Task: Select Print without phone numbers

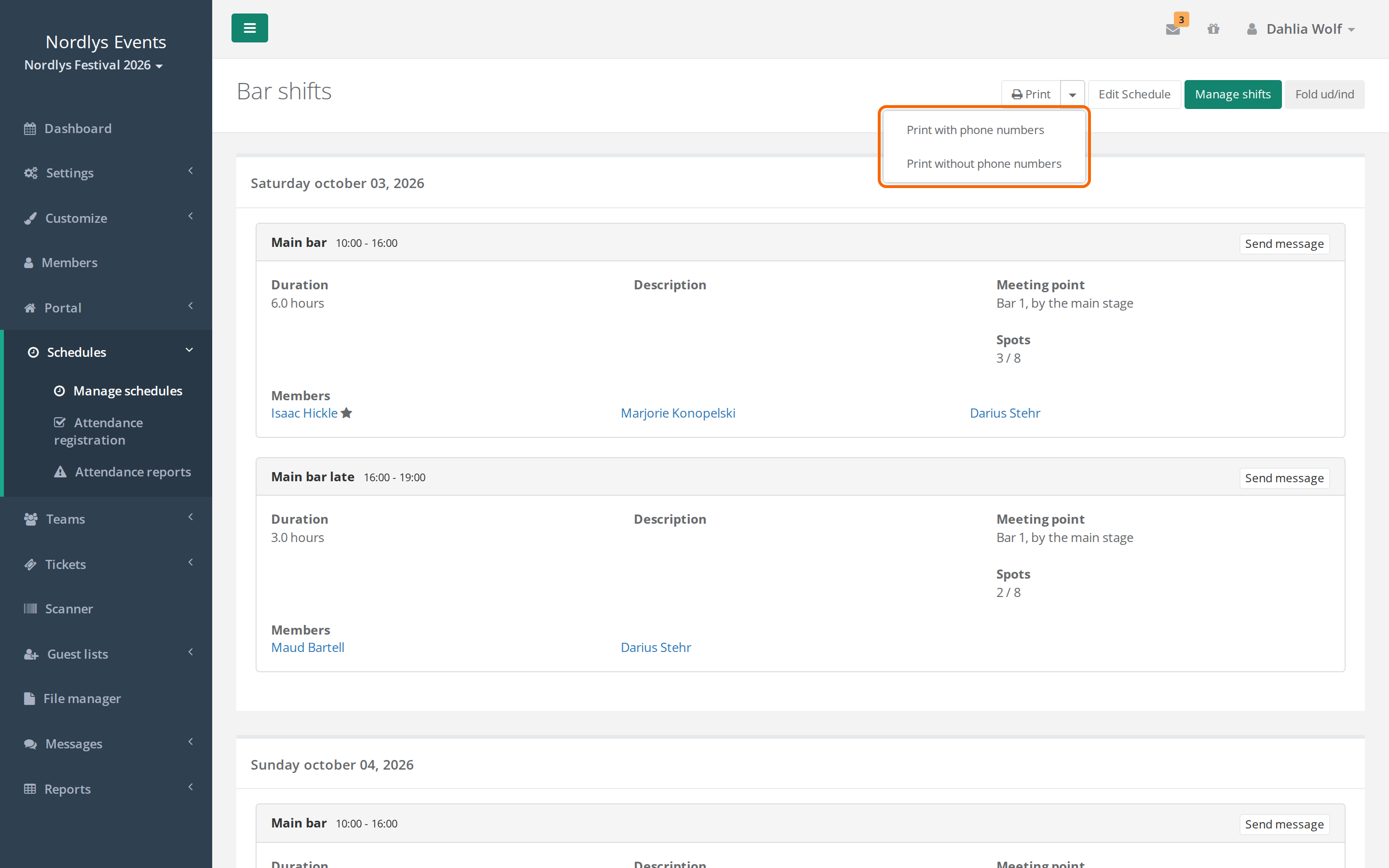Action: (x=984, y=163)
